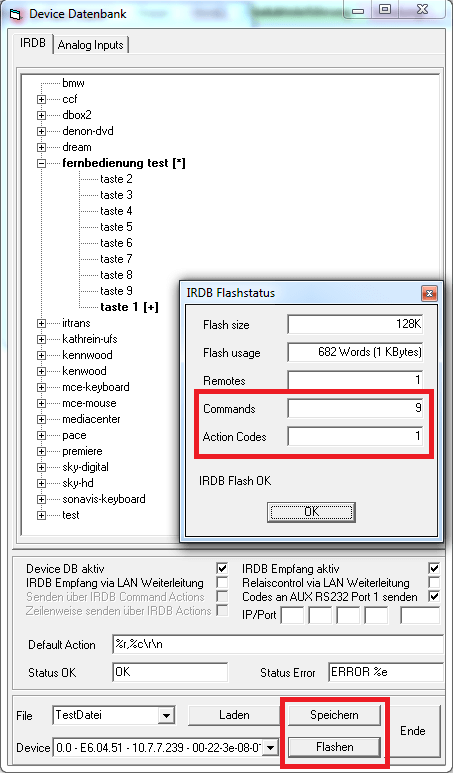Click the Ende button
This screenshot has height=773, width=453.
[x=413, y=731]
